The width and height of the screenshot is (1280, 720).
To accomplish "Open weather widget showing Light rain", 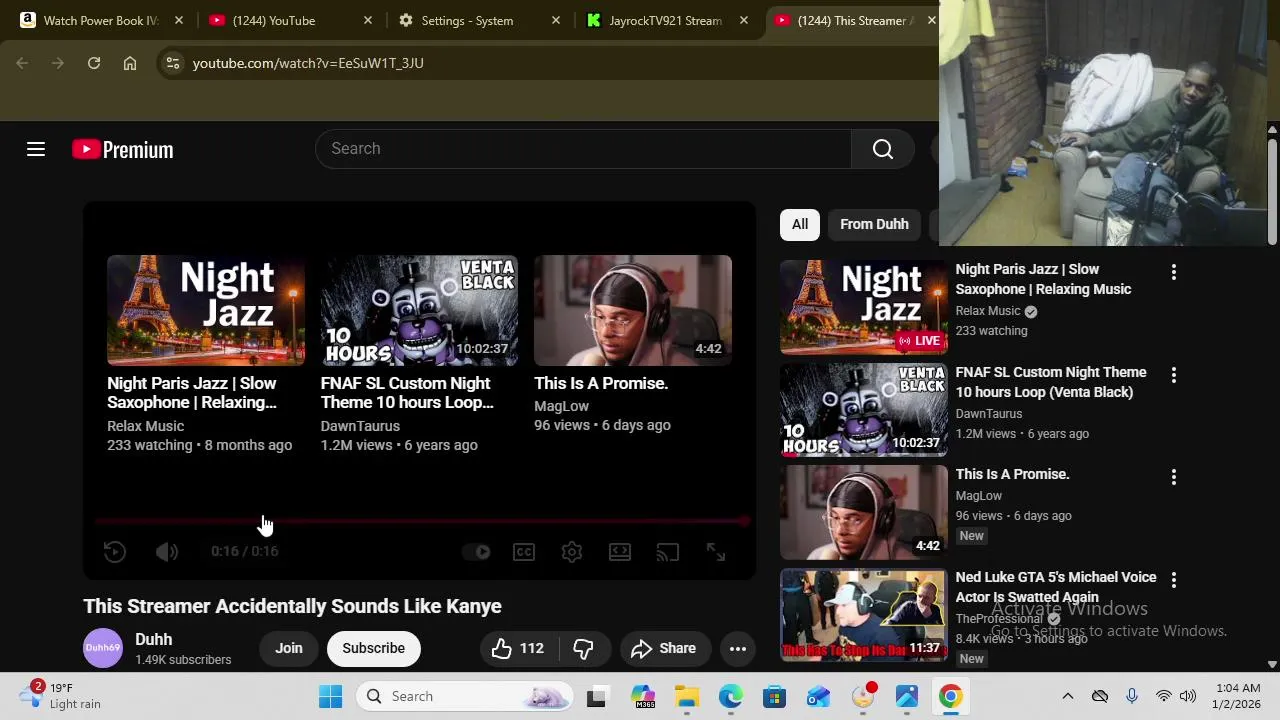I will pyautogui.click(x=62, y=696).
